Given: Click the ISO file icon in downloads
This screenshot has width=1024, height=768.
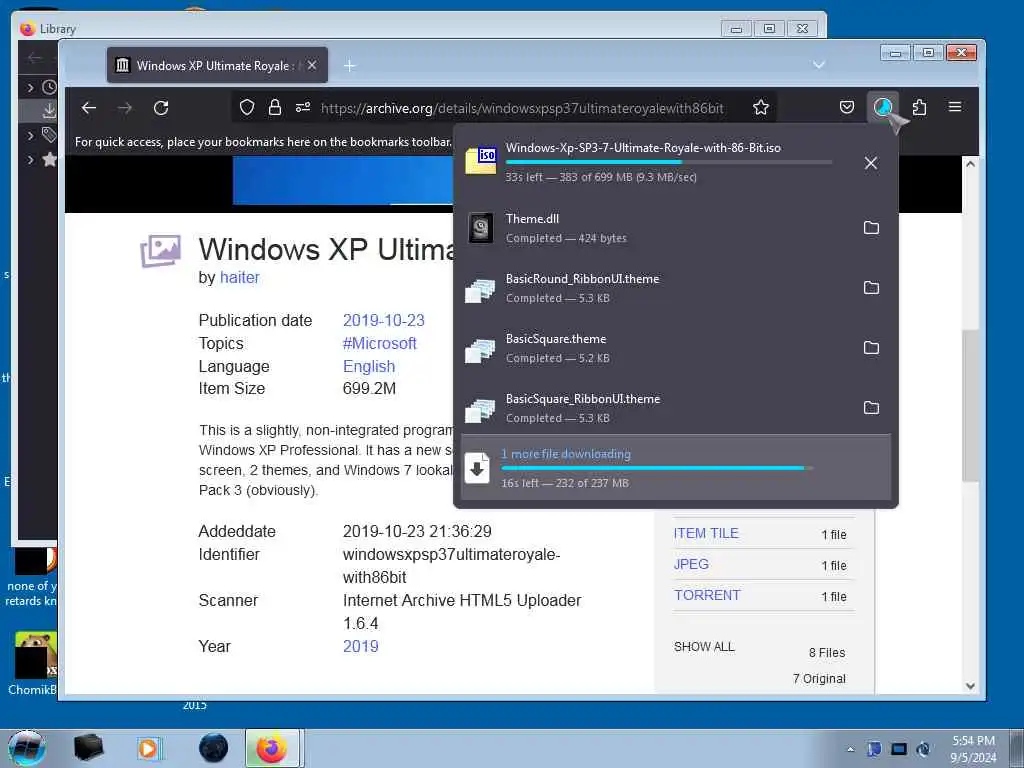Looking at the screenshot, I should click(481, 161).
